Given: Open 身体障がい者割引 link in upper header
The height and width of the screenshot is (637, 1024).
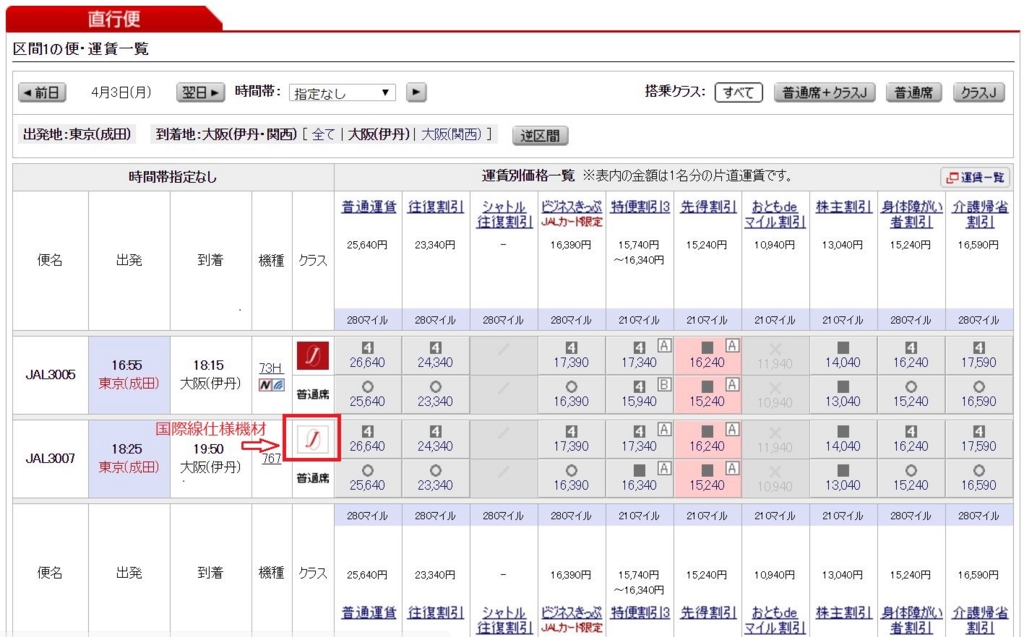Looking at the screenshot, I should [x=911, y=214].
